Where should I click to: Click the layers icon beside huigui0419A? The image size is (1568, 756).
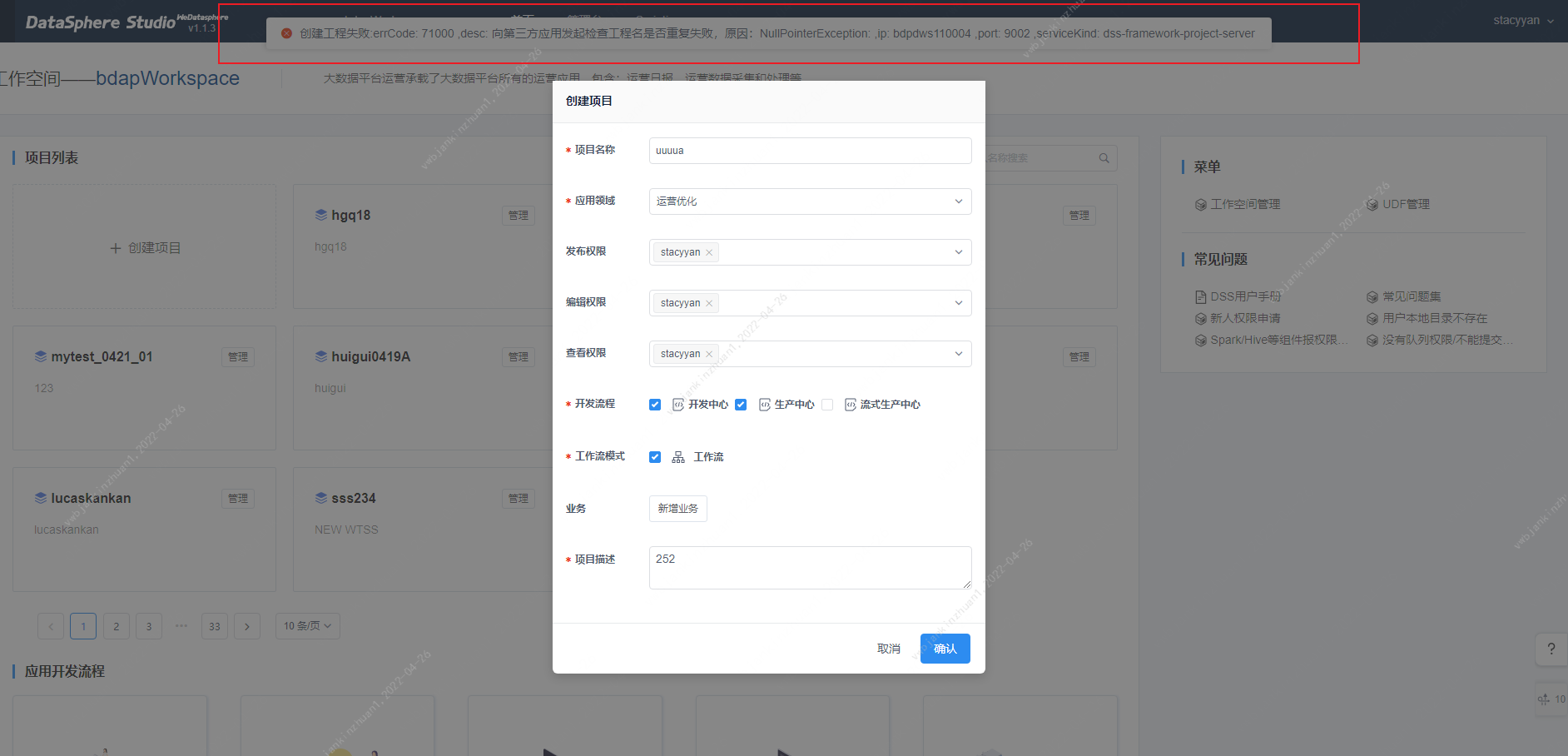click(320, 356)
